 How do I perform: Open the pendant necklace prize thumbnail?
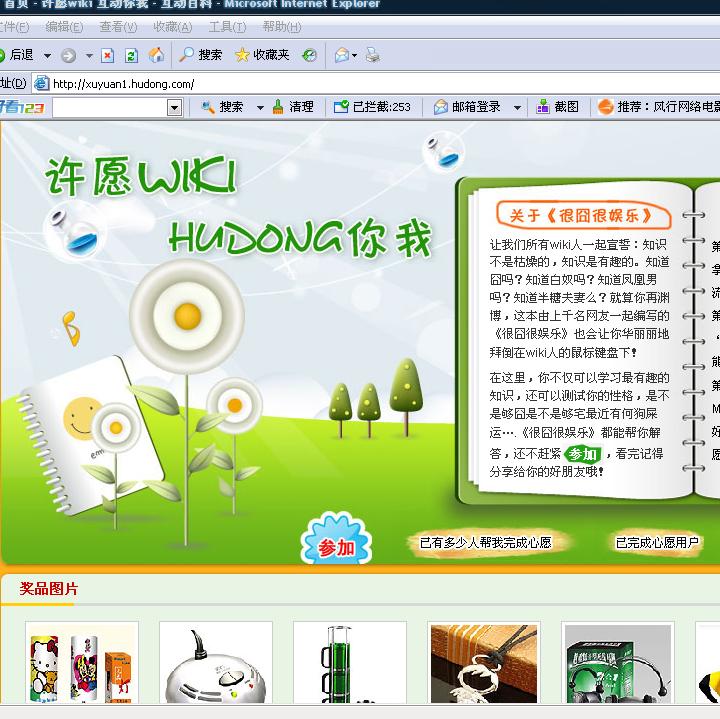pyautogui.click(x=484, y=663)
